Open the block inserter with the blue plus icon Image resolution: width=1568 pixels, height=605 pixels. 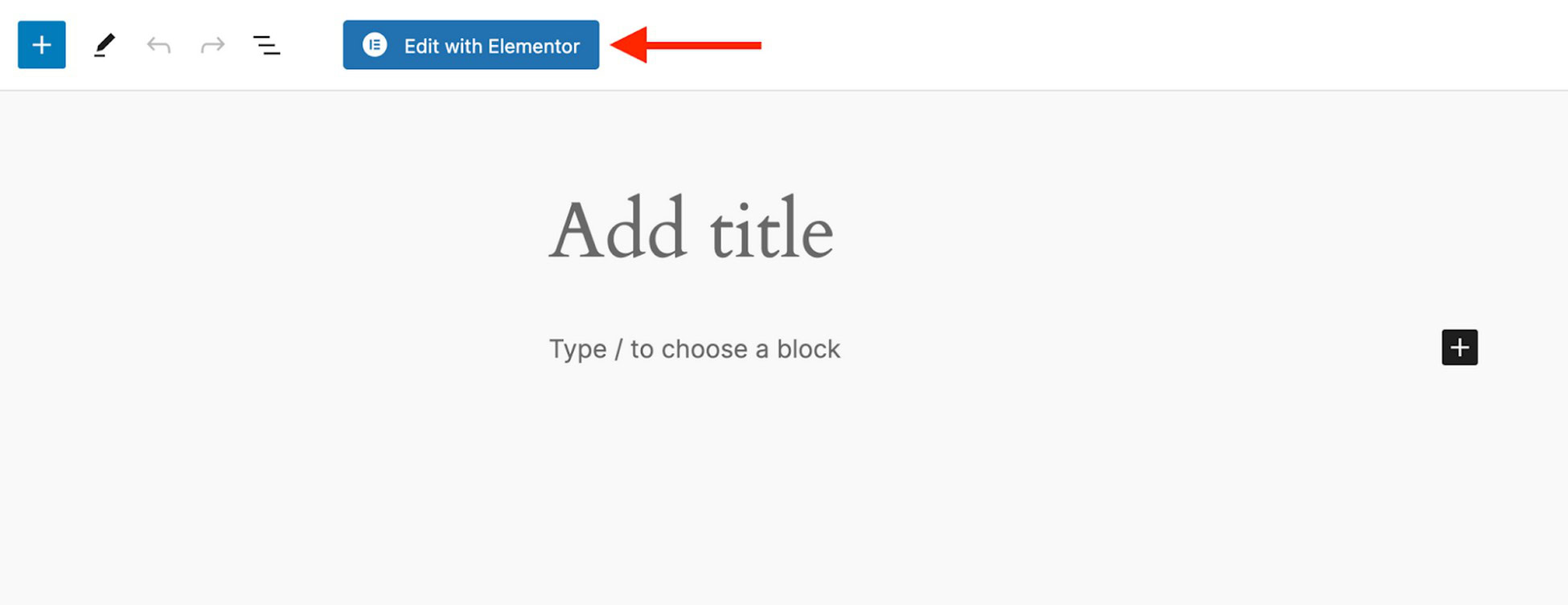coord(41,44)
